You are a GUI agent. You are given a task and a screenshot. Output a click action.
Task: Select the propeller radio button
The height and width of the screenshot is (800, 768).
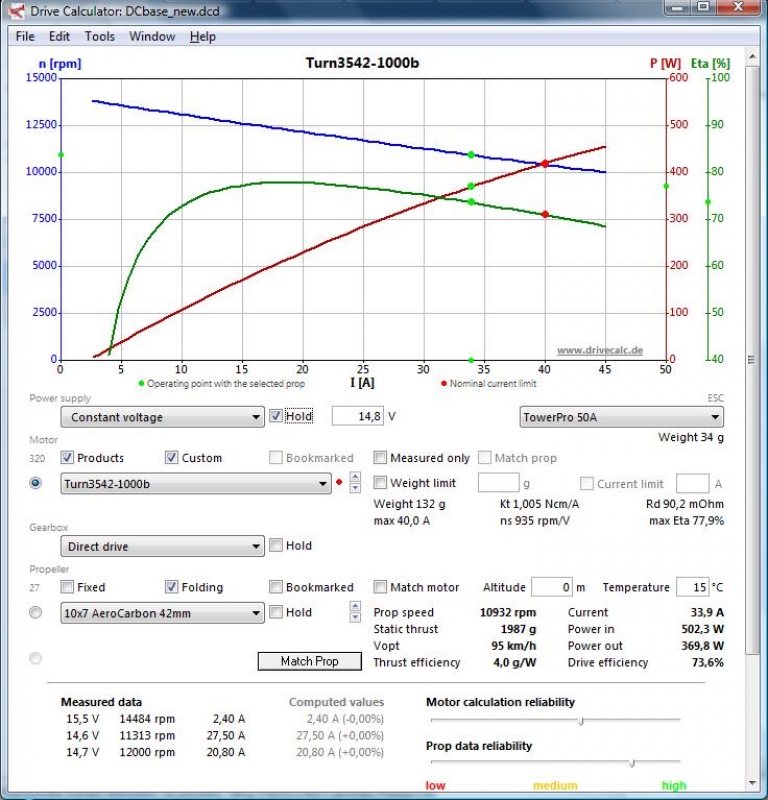(x=37, y=612)
